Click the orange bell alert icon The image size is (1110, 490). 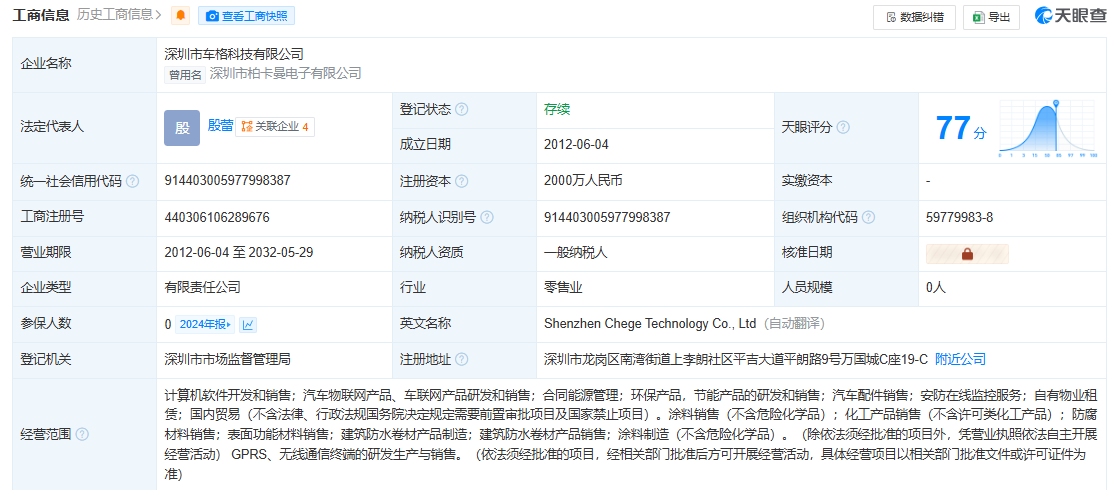tap(181, 16)
